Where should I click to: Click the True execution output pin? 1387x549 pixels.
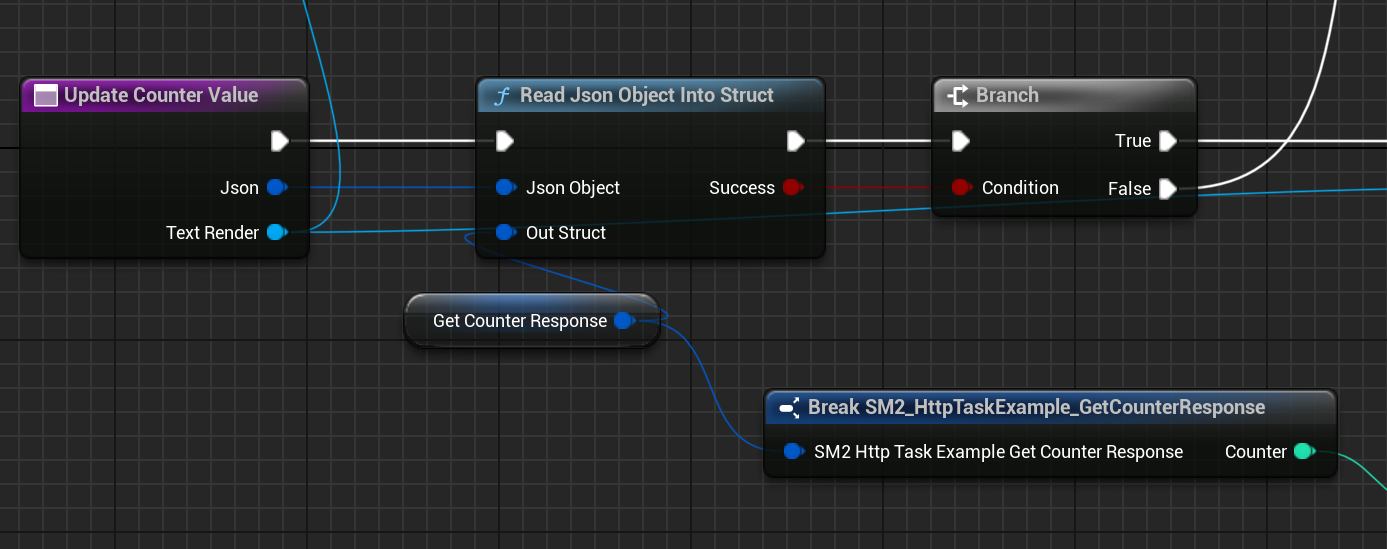coord(1167,141)
